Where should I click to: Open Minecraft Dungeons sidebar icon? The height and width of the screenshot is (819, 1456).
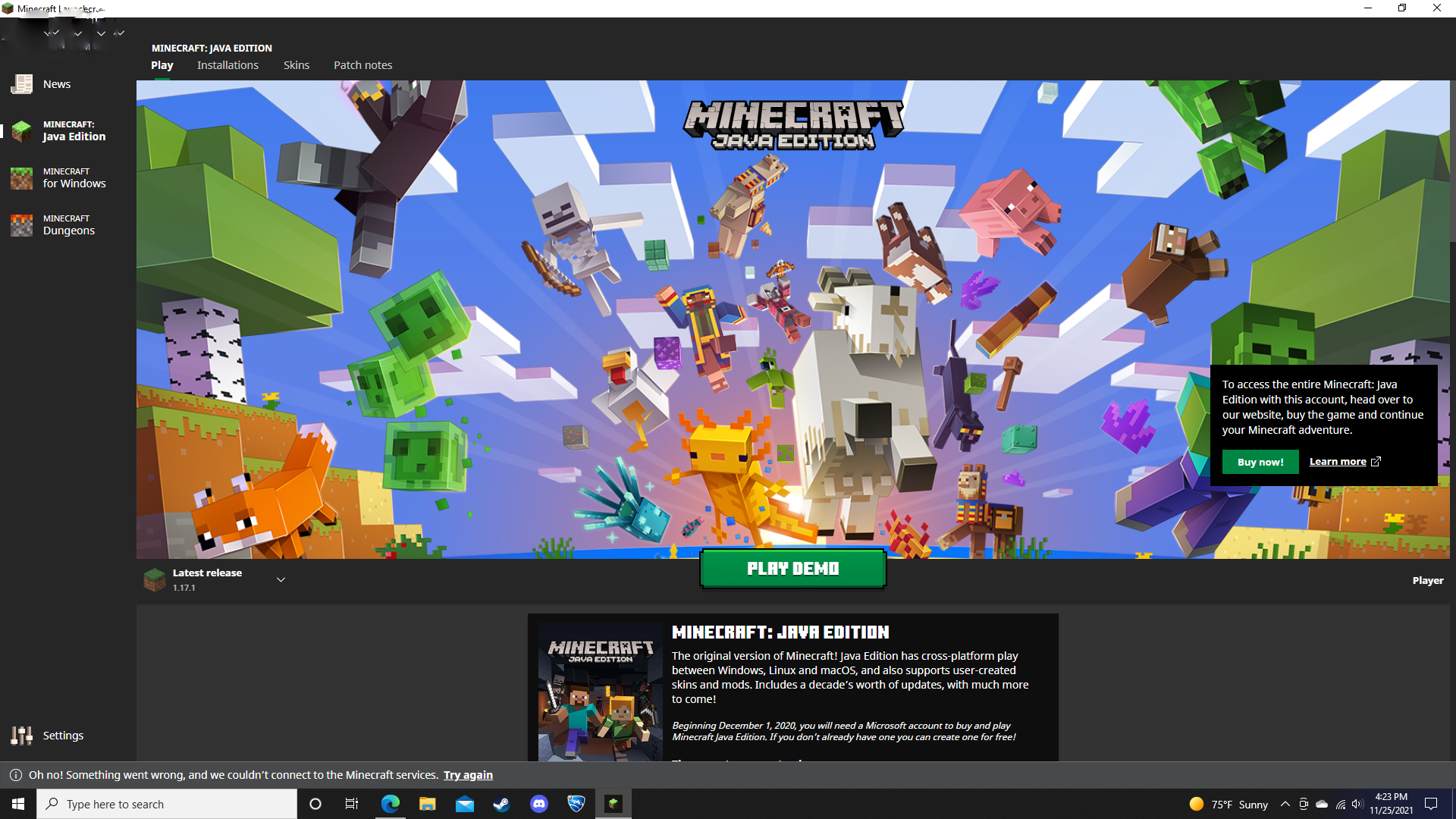tap(22, 225)
